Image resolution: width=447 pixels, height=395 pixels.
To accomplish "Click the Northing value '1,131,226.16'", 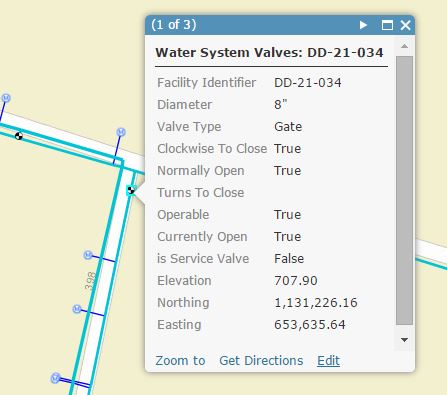I will pos(316,303).
